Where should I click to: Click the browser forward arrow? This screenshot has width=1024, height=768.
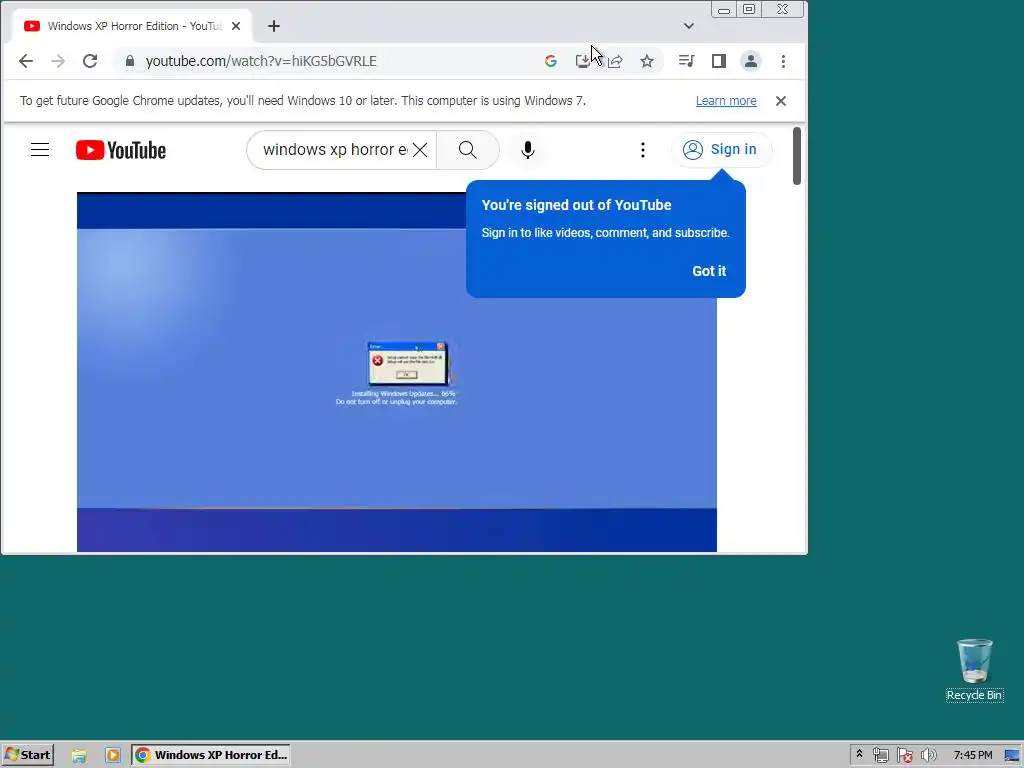pos(58,61)
